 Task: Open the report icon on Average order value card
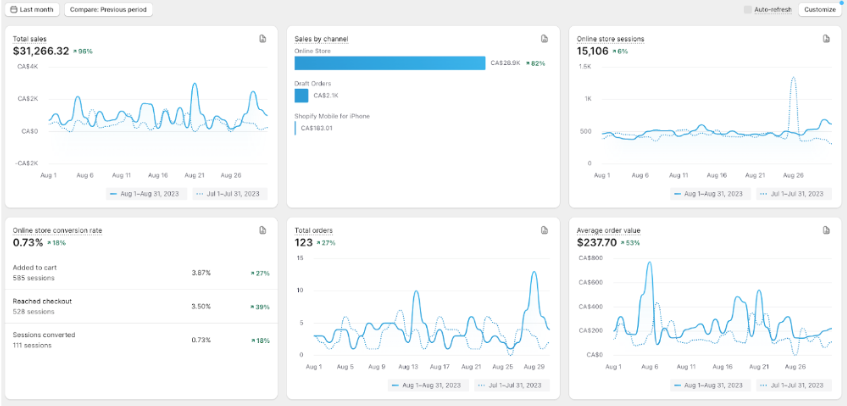(826, 231)
